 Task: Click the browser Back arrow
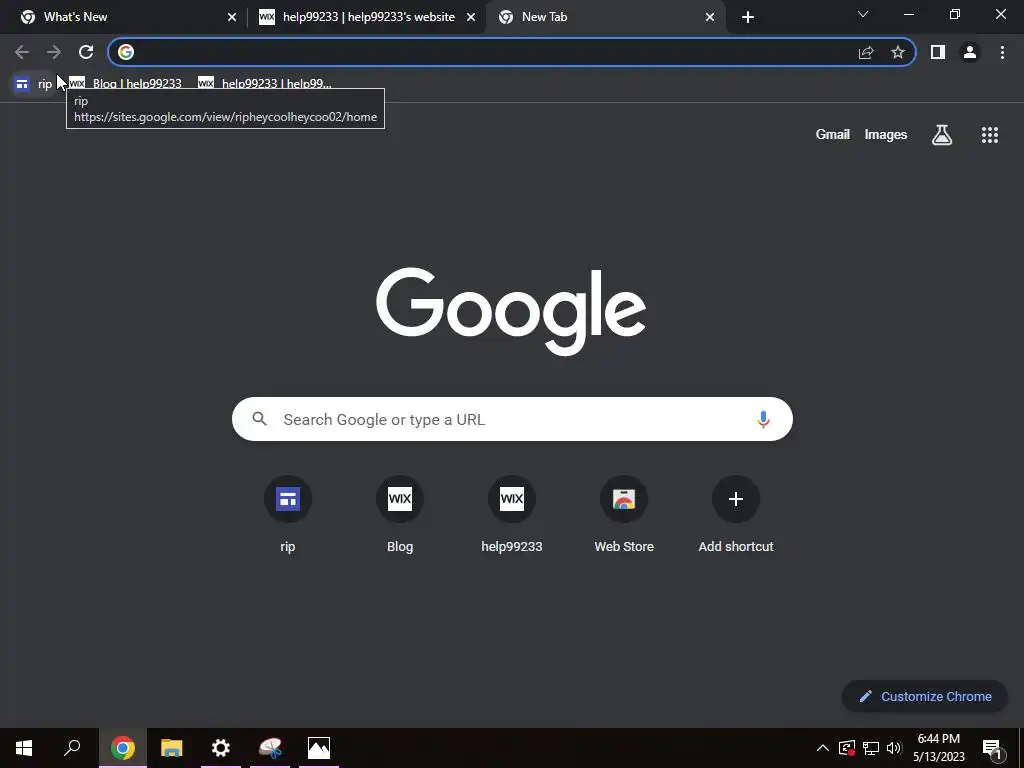click(22, 52)
